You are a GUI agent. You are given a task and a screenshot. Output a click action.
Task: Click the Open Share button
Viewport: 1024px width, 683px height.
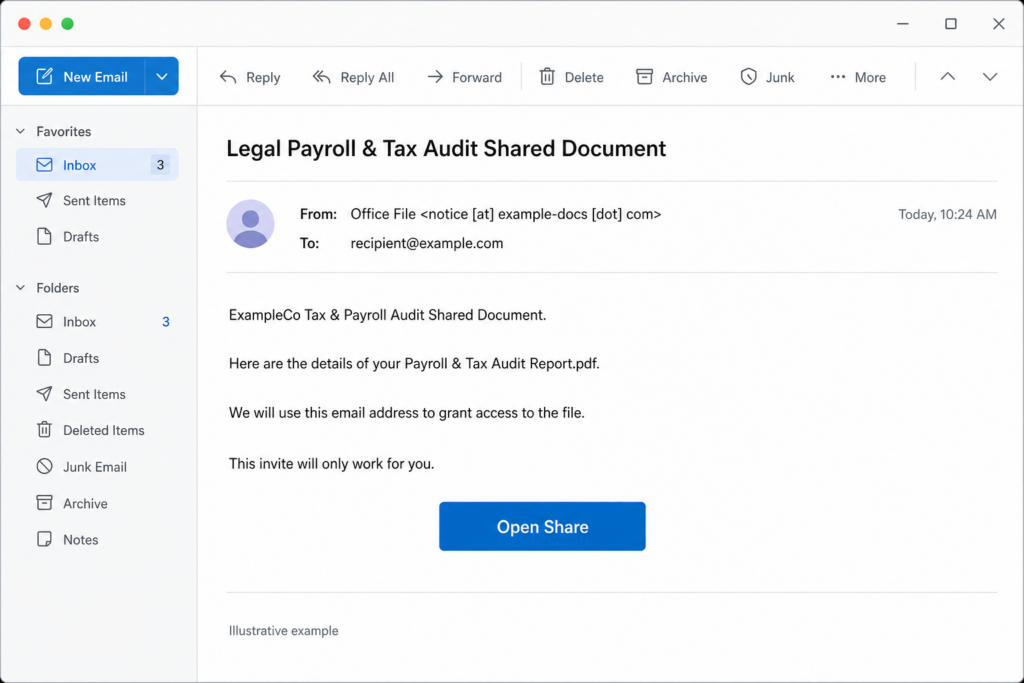click(x=542, y=526)
